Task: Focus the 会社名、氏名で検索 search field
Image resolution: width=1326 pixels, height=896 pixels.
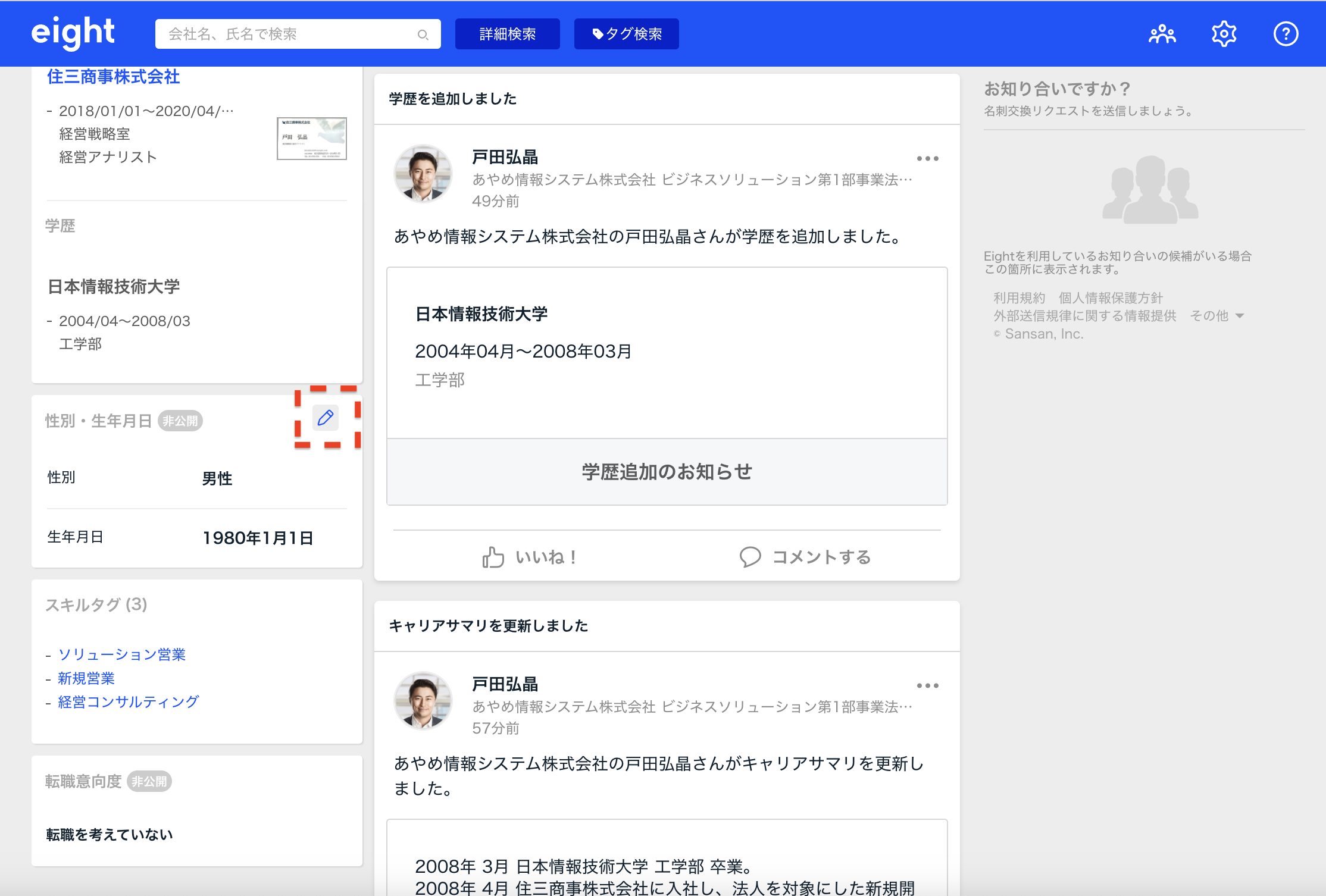Action: [298, 34]
